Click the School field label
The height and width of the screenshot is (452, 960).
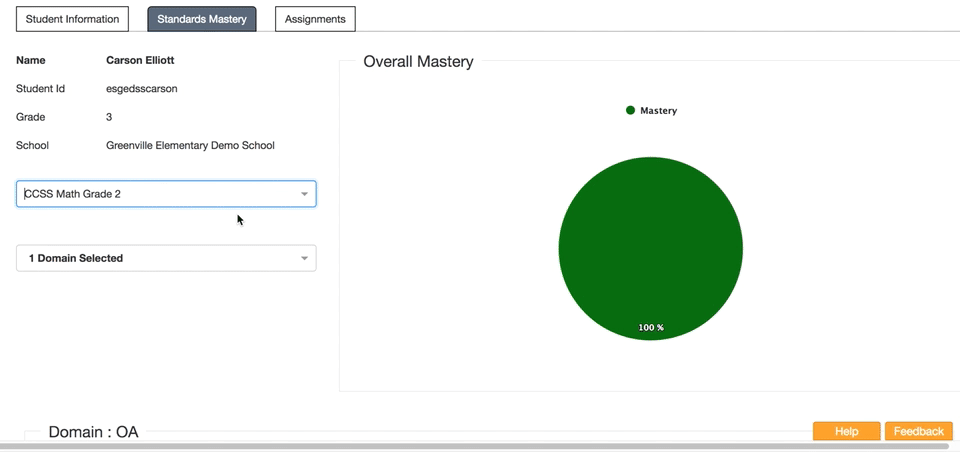pyautogui.click(x=32, y=146)
